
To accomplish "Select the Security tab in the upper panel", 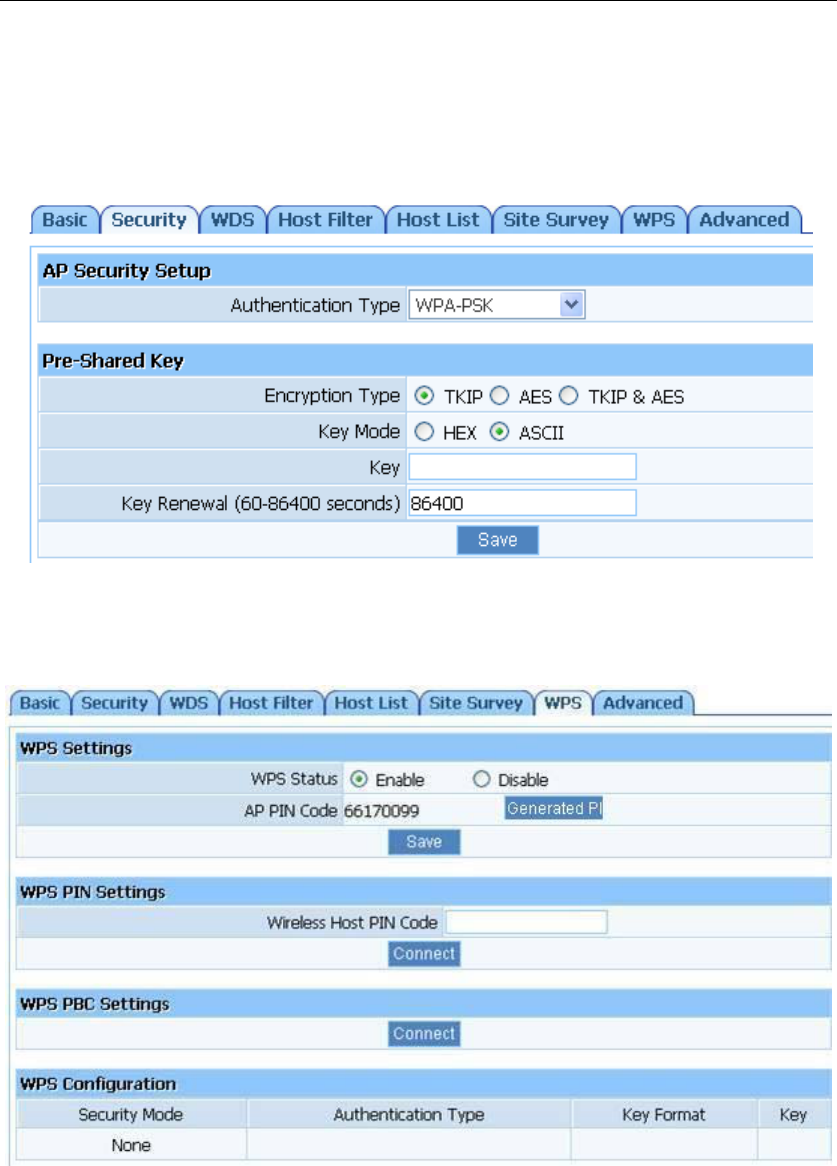I will (x=149, y=220).
